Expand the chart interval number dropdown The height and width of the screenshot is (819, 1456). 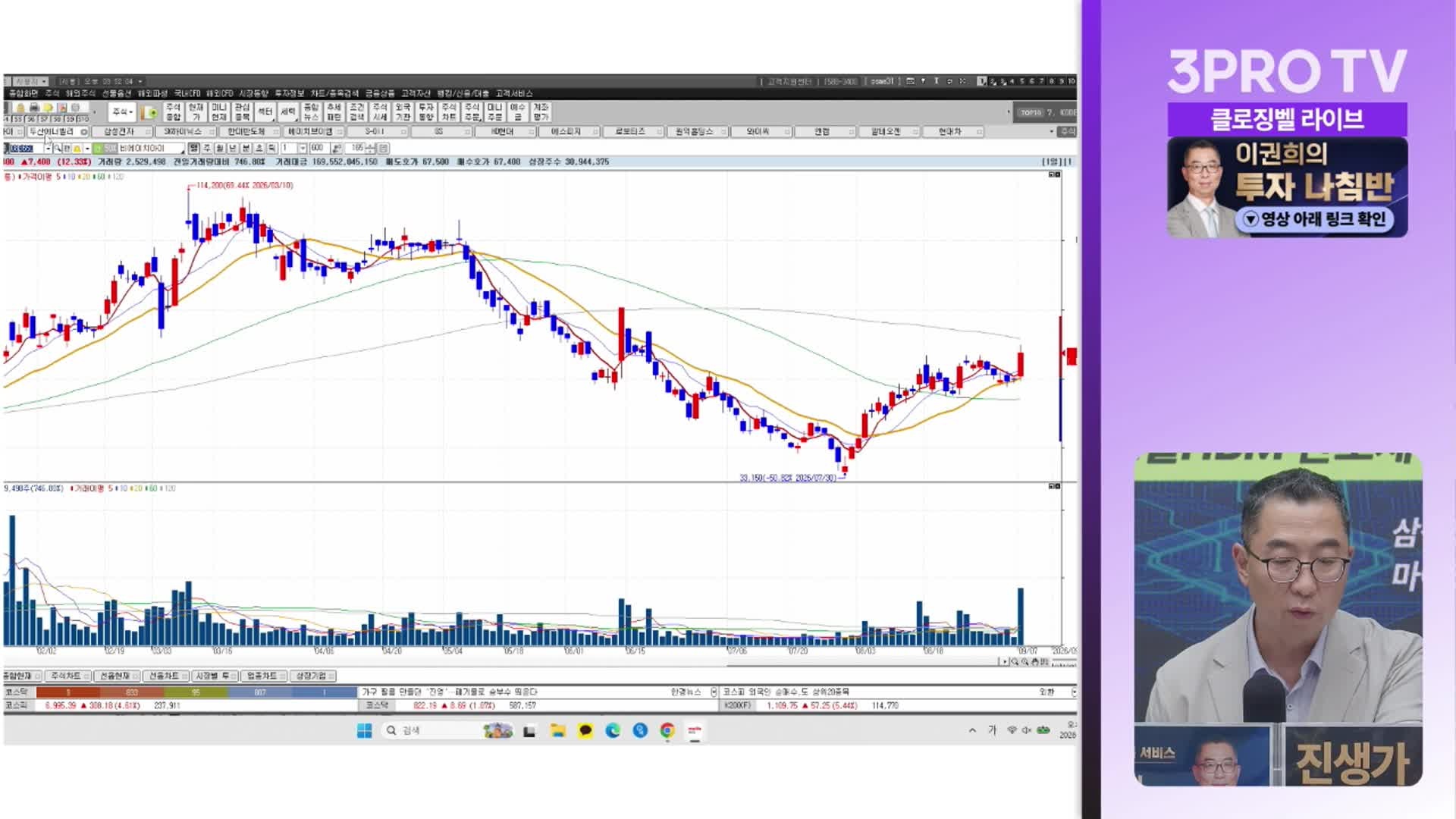[302, 149]
